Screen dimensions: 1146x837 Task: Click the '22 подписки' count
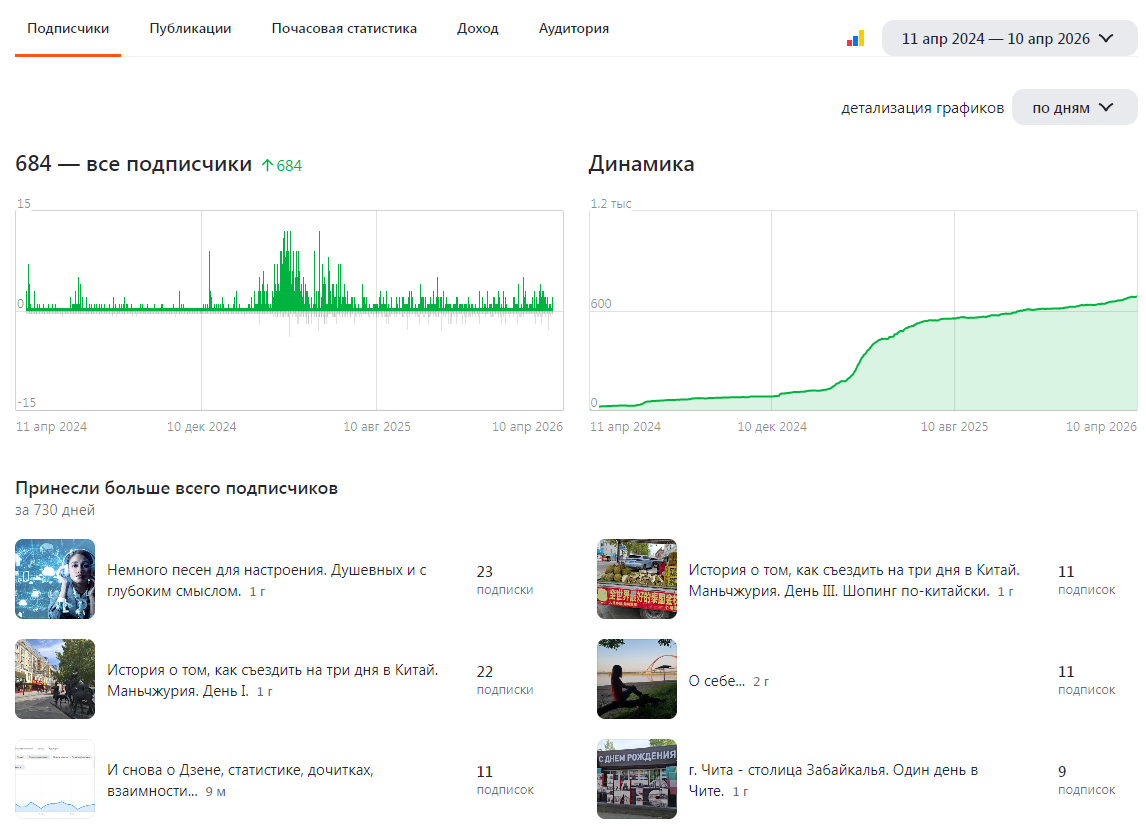[x=505, y=681]
